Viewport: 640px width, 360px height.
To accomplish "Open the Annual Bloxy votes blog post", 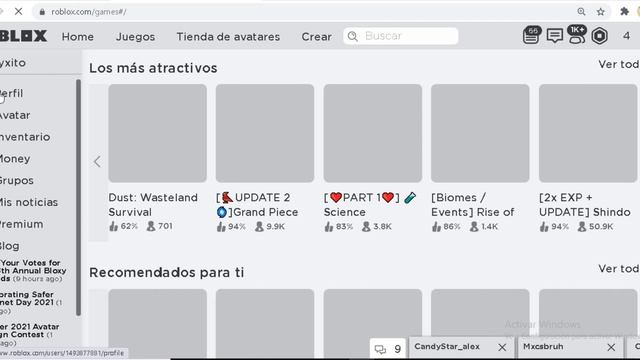I will tap(33, 271).
